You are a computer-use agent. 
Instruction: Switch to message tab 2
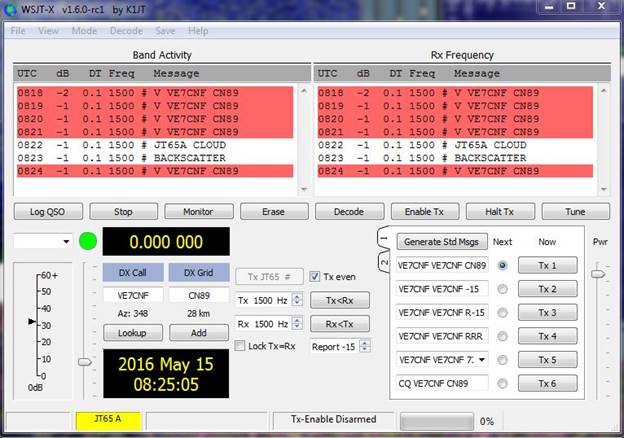pos(384,262)
